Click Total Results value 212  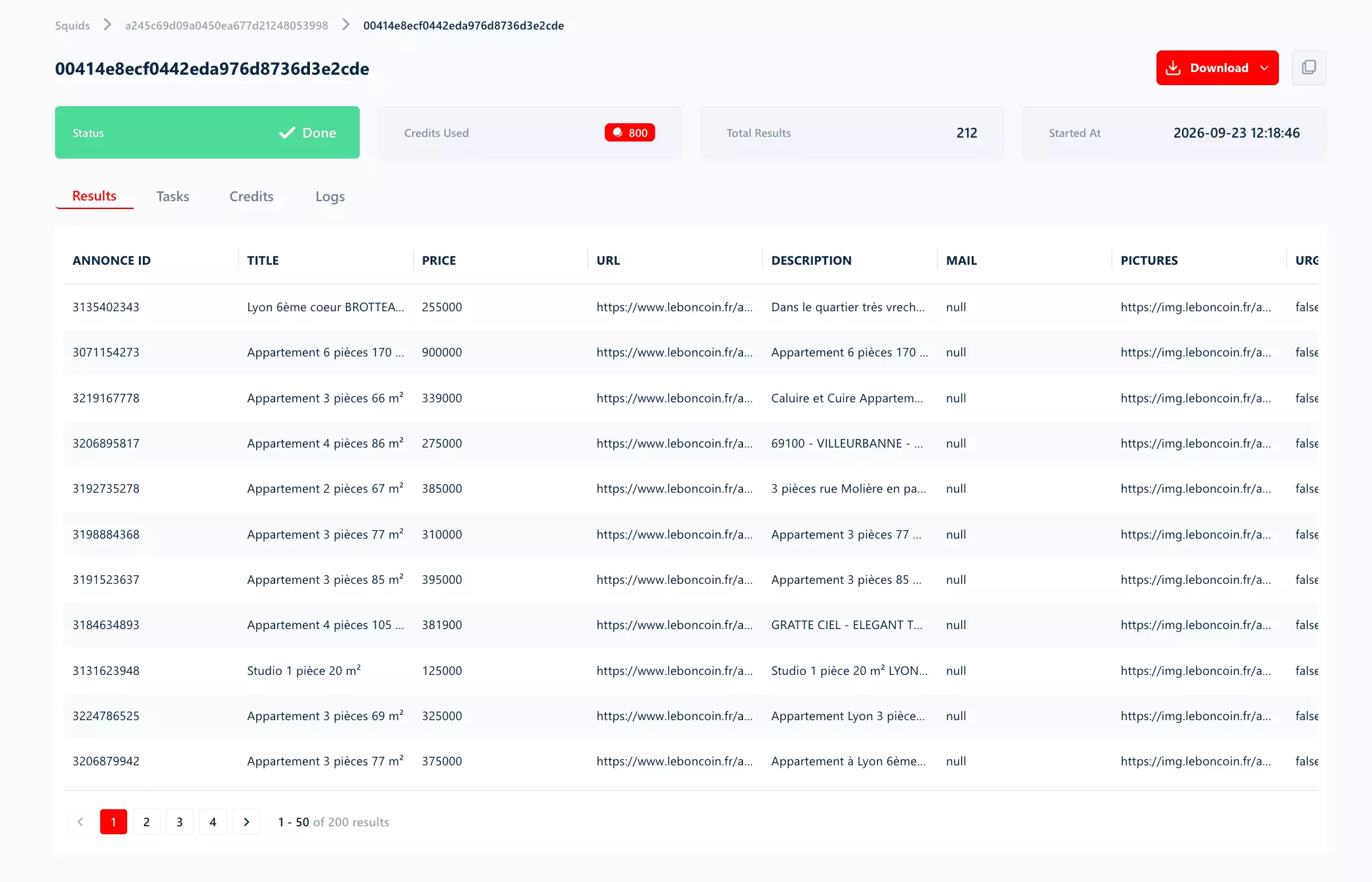(x=966, y=133)
